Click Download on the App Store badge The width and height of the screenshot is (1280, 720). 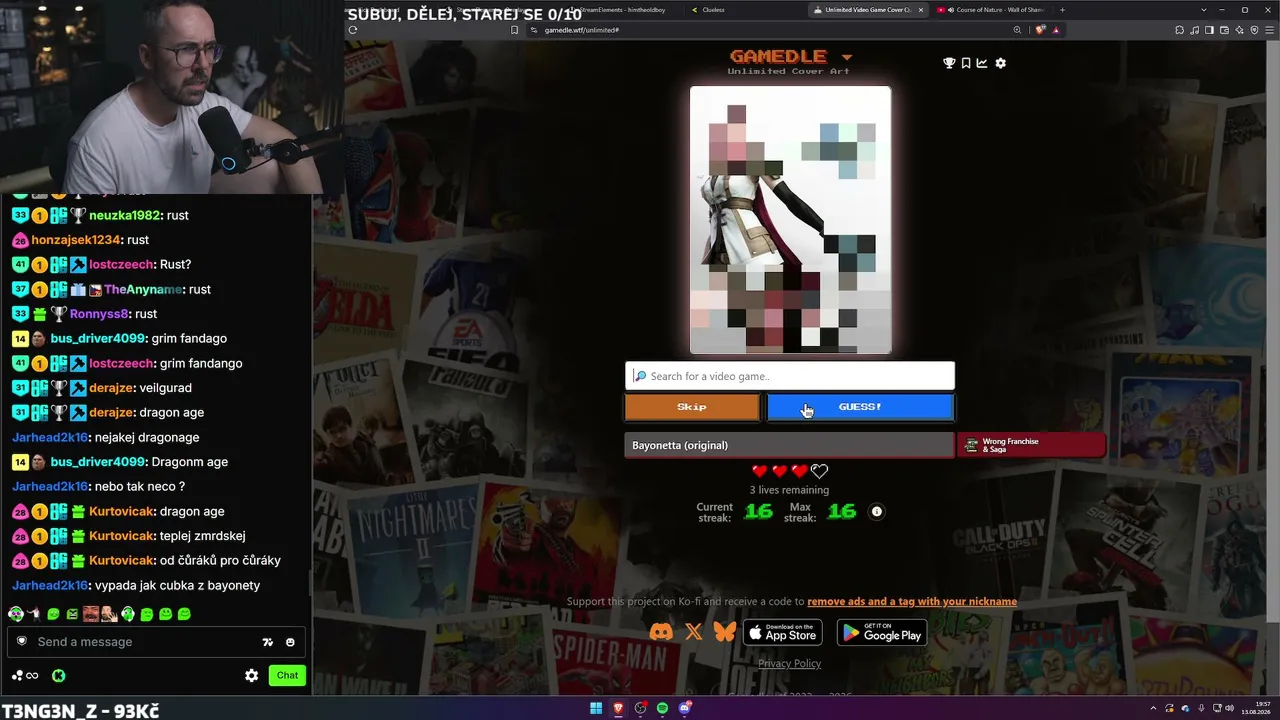(783, 632)
